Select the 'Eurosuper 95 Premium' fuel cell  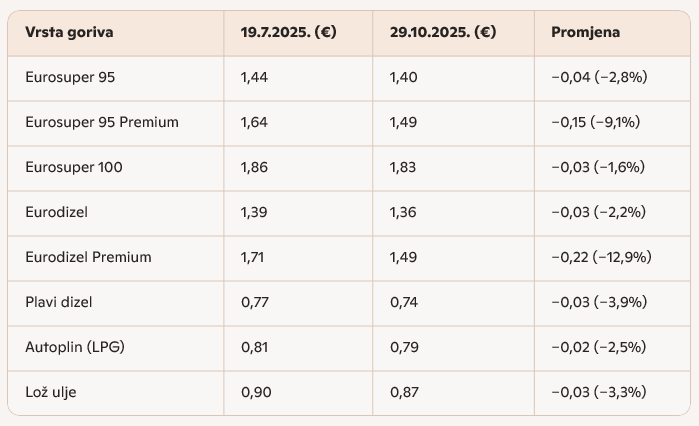point(102,122)
